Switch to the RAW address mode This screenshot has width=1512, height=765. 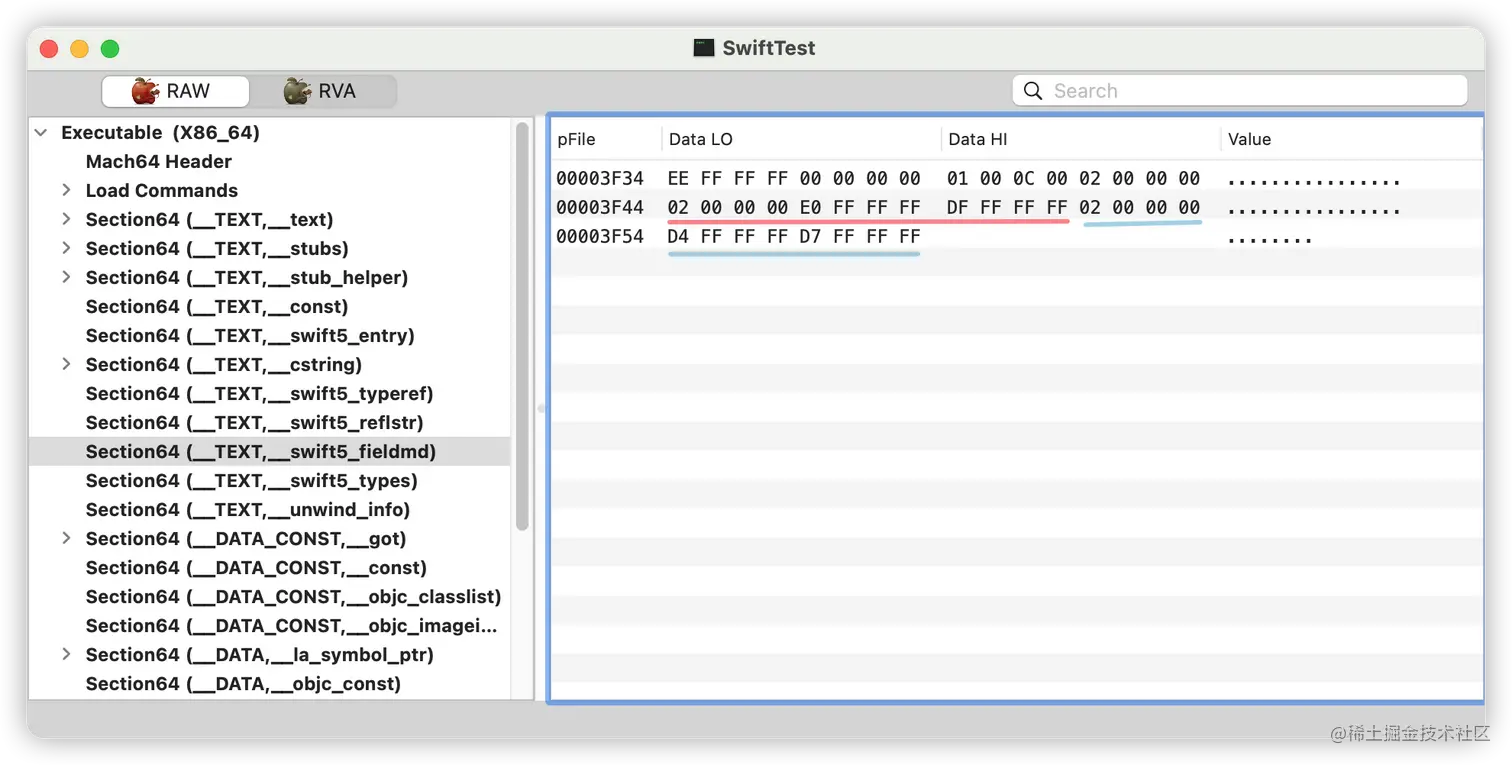(x=175, y=91)
